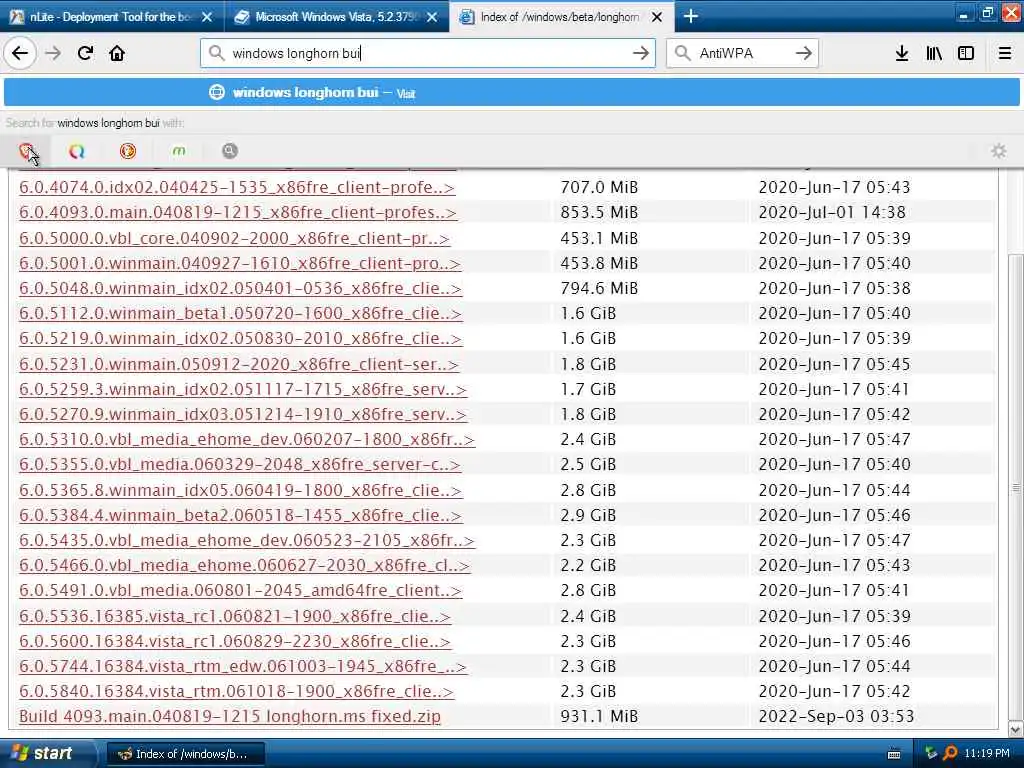Click the 'Index of /windows/b...' taskbar button
This screenshot has width=1024, height=768.
pos(185,754)
